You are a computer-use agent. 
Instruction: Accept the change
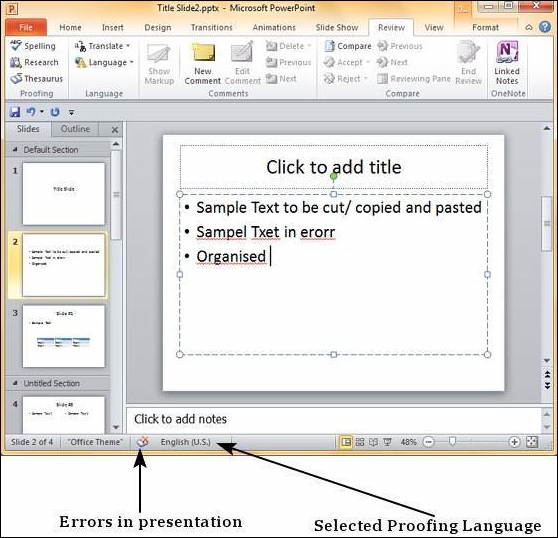pyautogui.click(x=347, y=62)
